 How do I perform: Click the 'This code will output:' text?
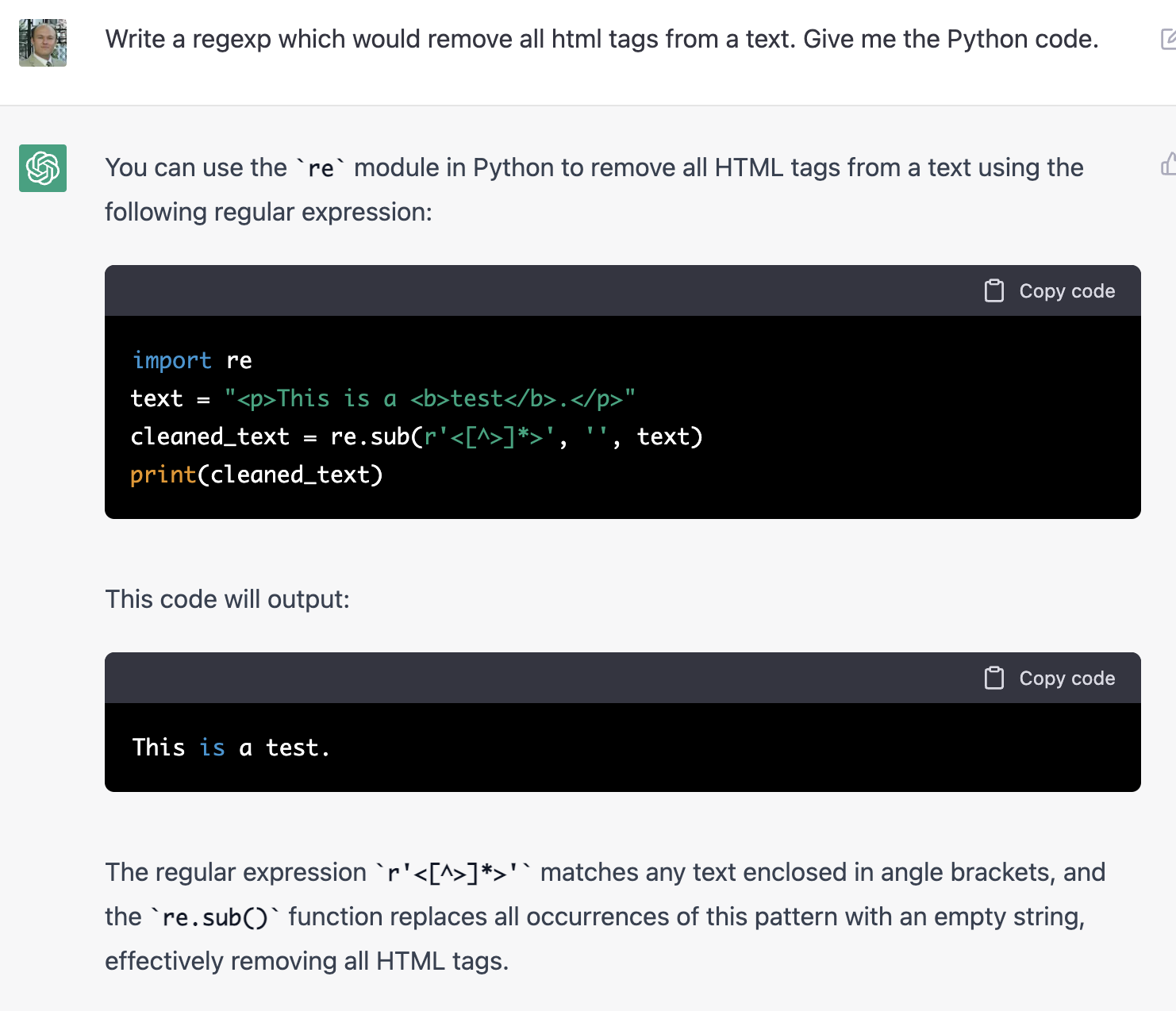click(227, 599)
